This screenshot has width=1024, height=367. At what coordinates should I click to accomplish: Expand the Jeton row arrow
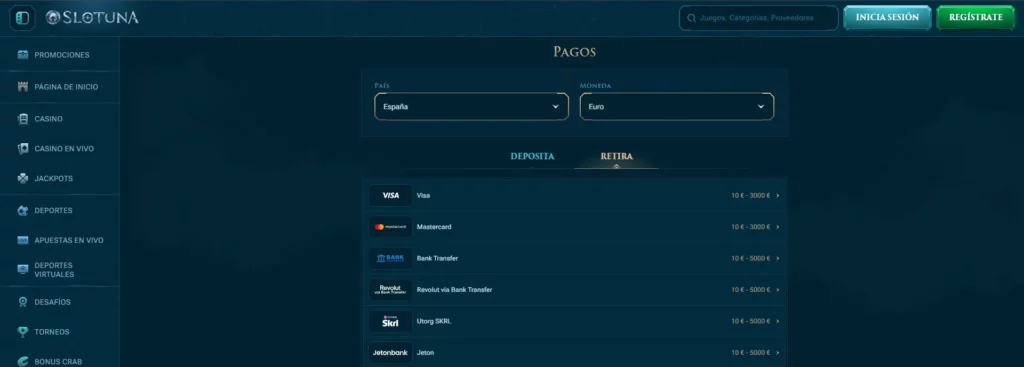click(778, 352)
